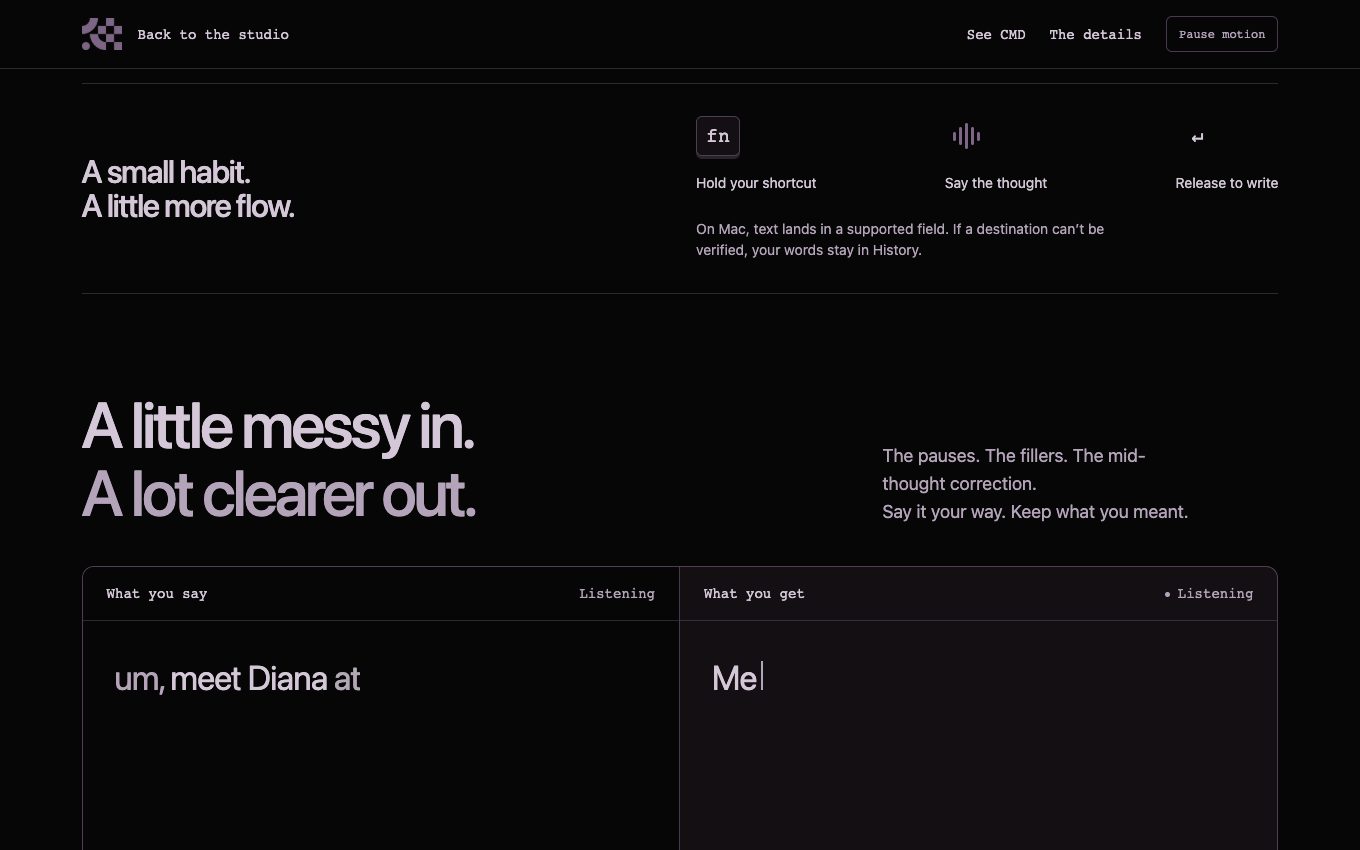The width and height of the screenshot is (1360, 850).
Task: Click the What you get panel header
Action: [754, 594]
